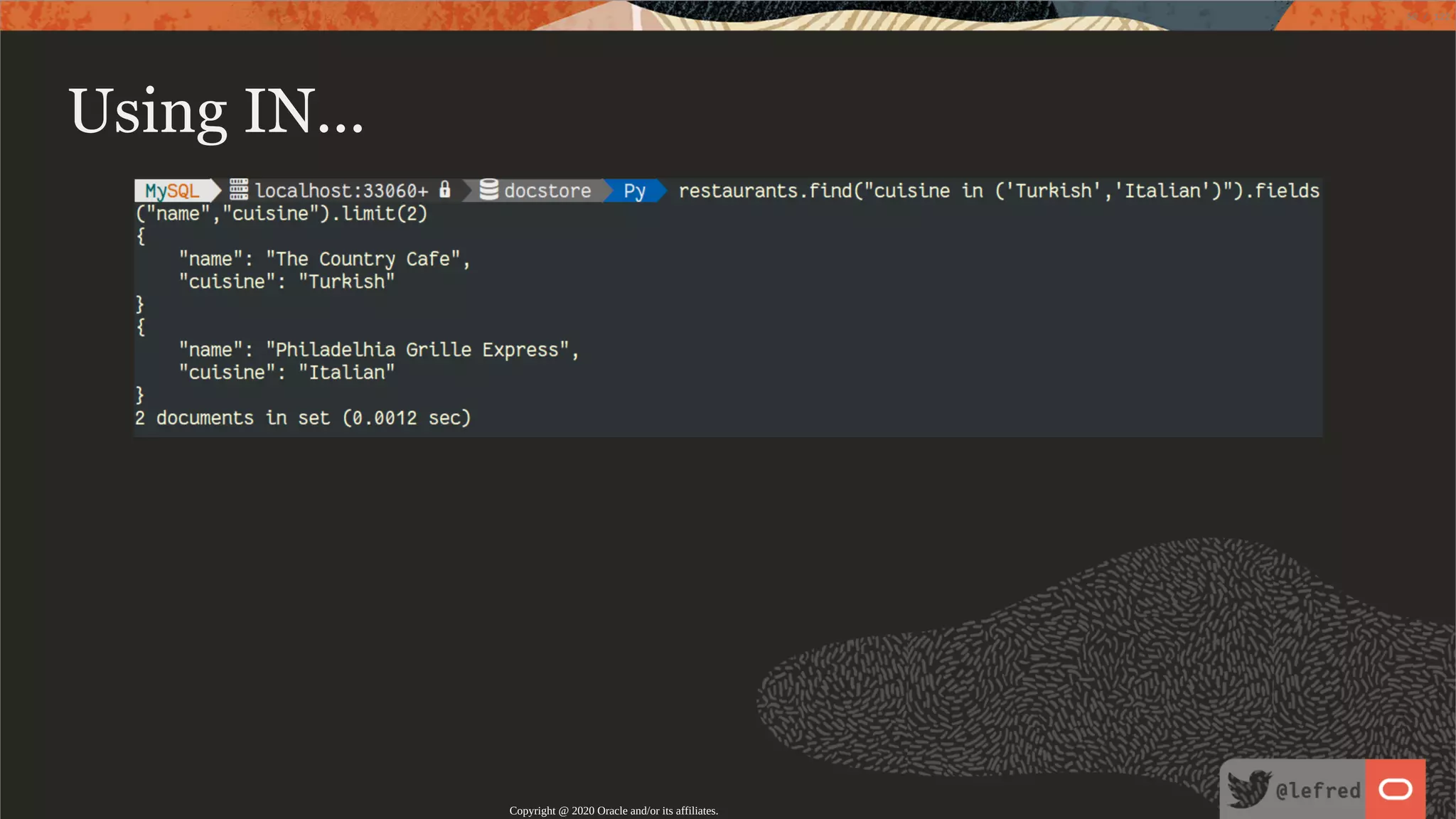Click the database cylinder icon beside docstore
The height and width of the screenshot is (819, 1456).
[488, 190]
